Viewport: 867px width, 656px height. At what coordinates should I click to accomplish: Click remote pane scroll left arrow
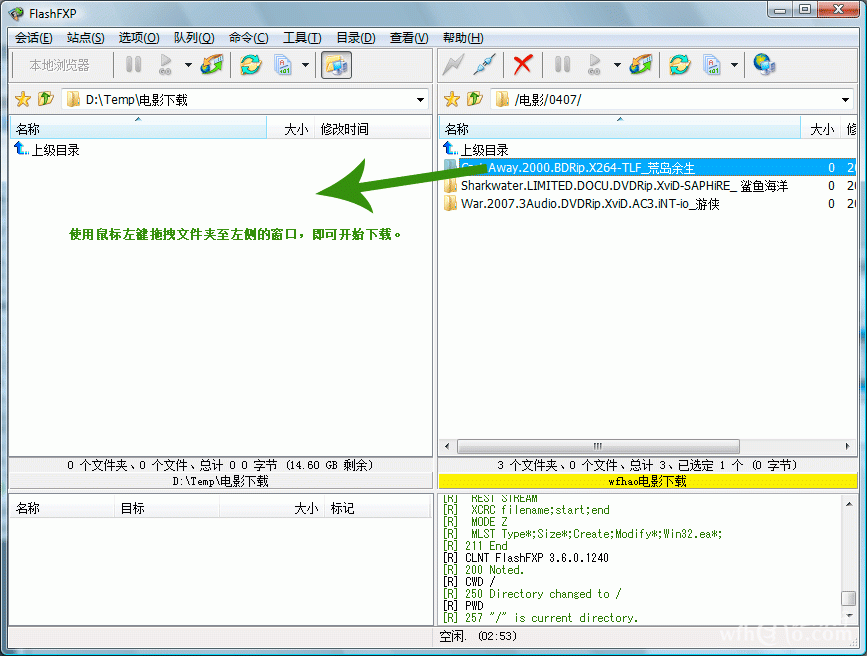[447, 446]
